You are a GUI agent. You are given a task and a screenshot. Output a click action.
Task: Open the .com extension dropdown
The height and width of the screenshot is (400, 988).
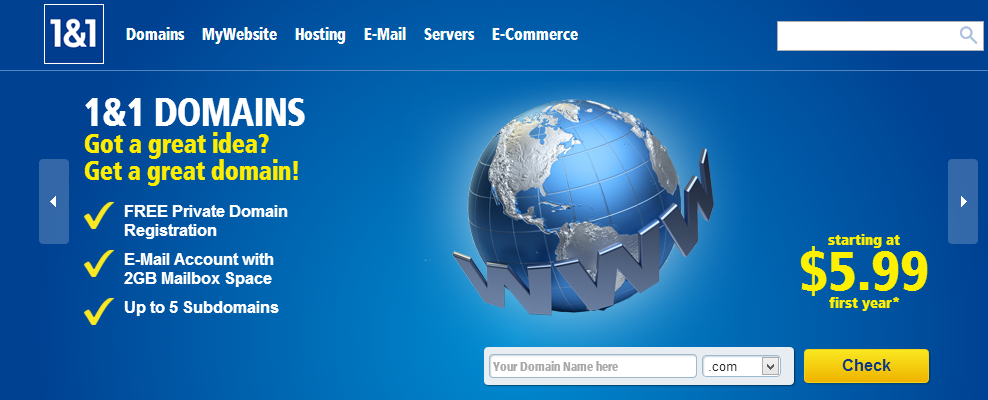[x=742, y=366]
